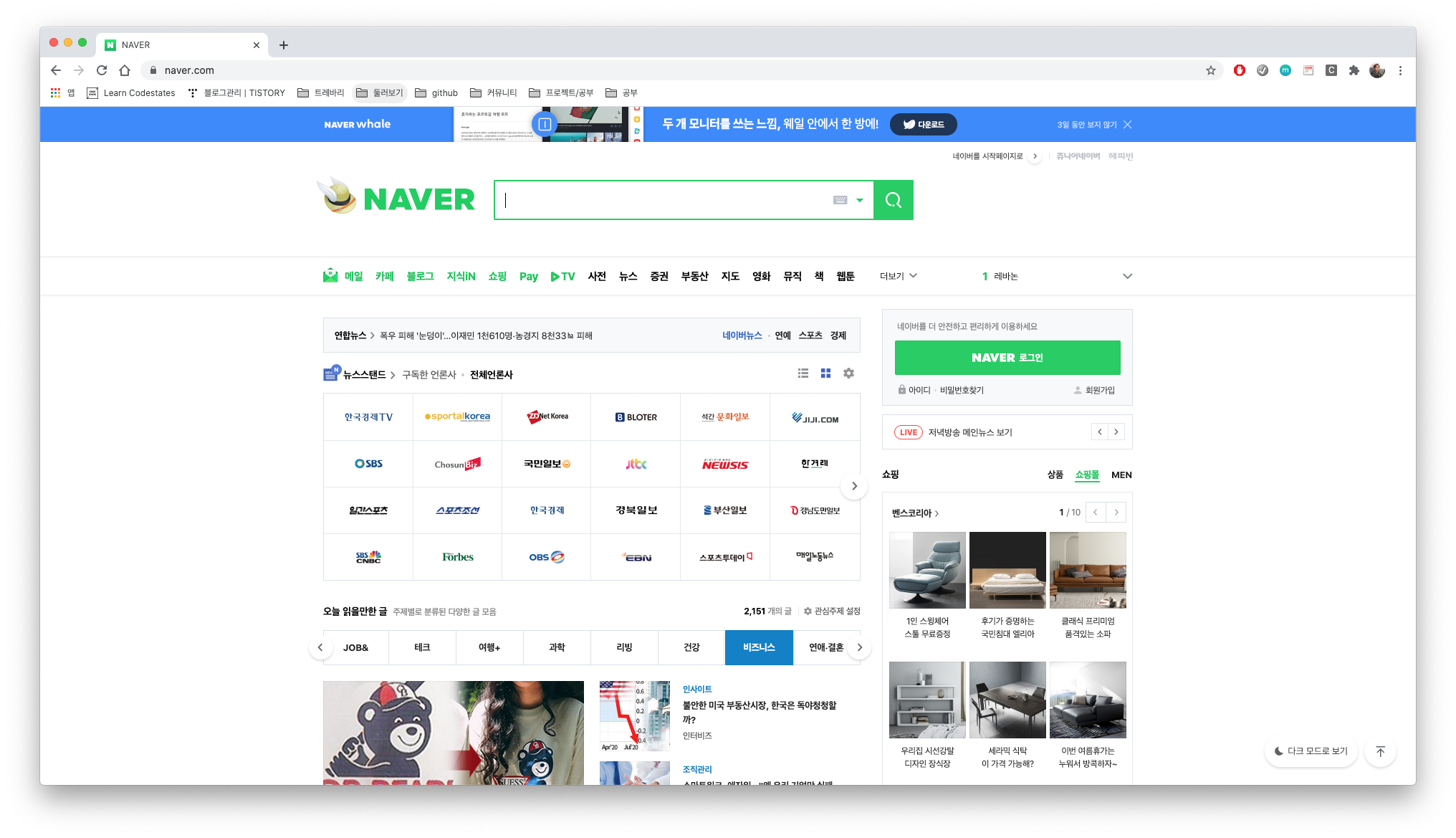Click scroll-to-top arrow button
1456x838 pixels.
click(x=1380, y=751)
